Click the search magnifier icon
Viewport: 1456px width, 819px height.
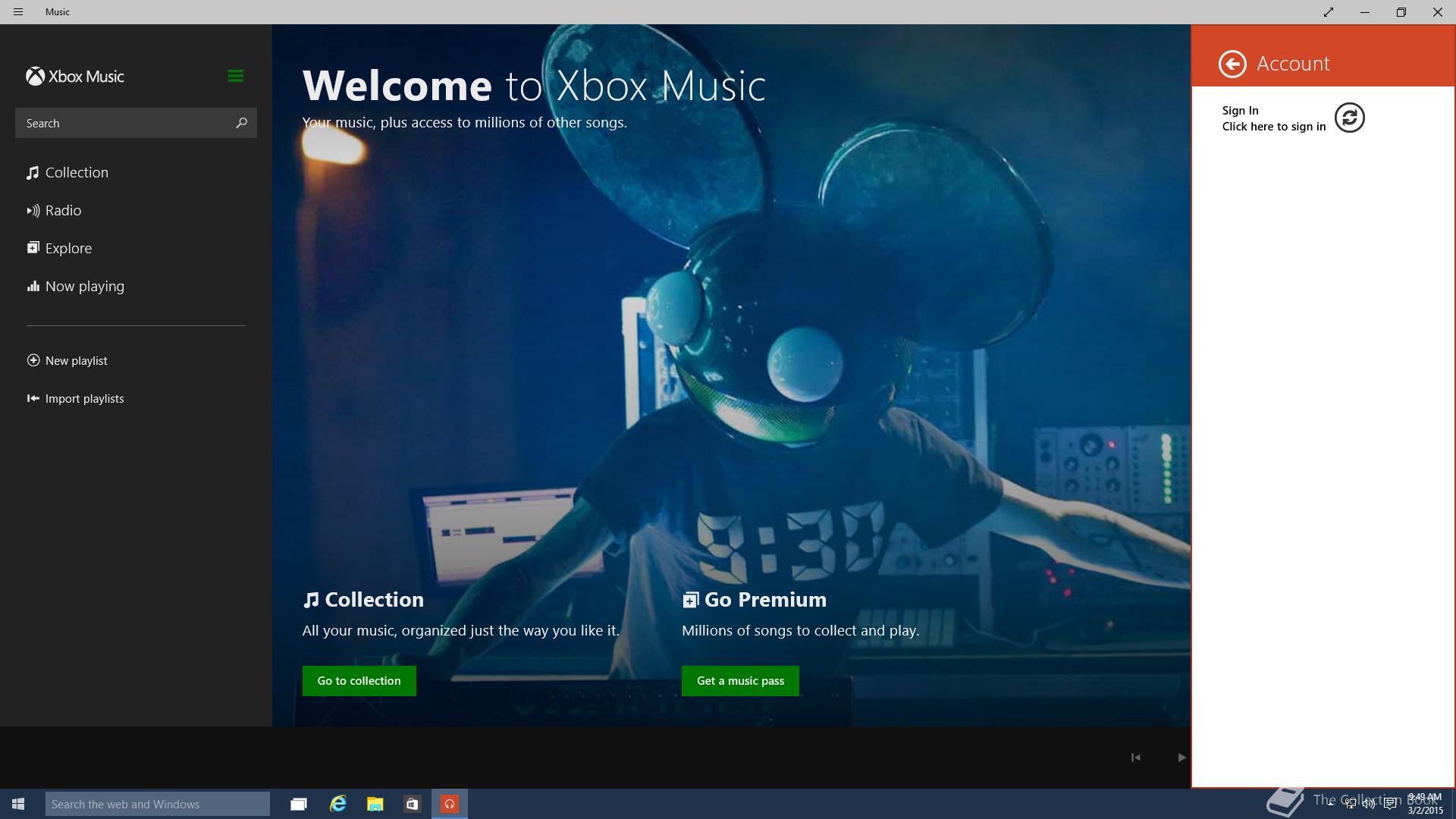tap(241, 123)
